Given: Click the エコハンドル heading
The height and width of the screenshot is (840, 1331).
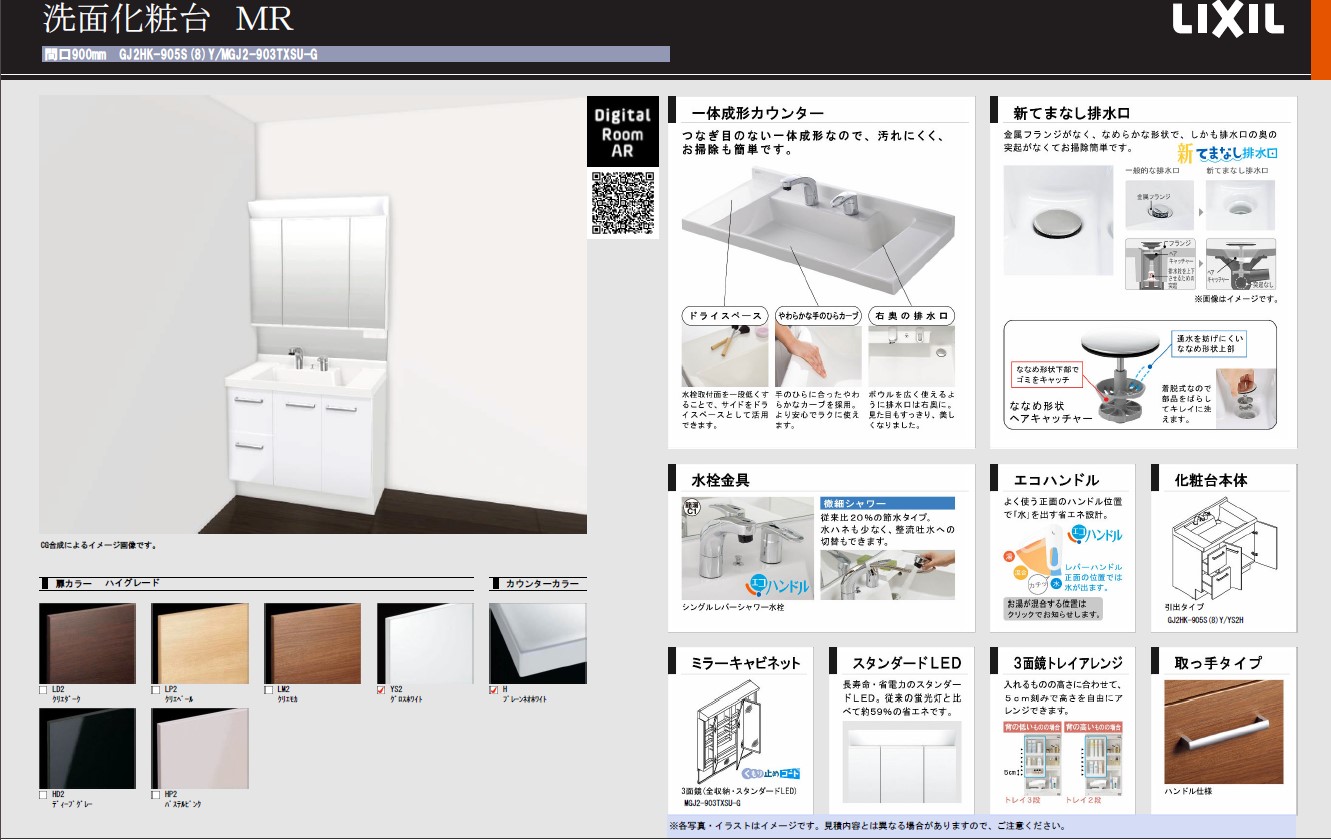Looking at the screenshot, I should click(1056, 480).
